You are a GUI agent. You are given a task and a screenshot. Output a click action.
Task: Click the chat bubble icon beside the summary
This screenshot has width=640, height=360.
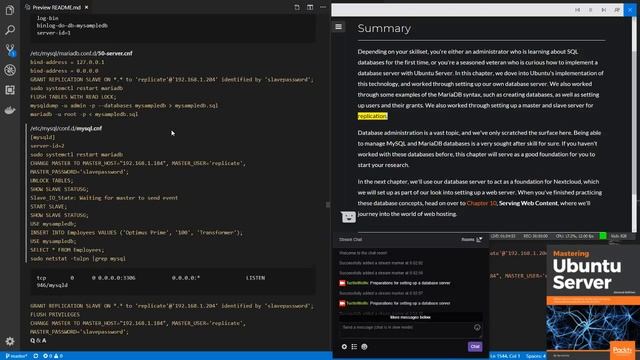pyautogui.click(x=349, y=217)
